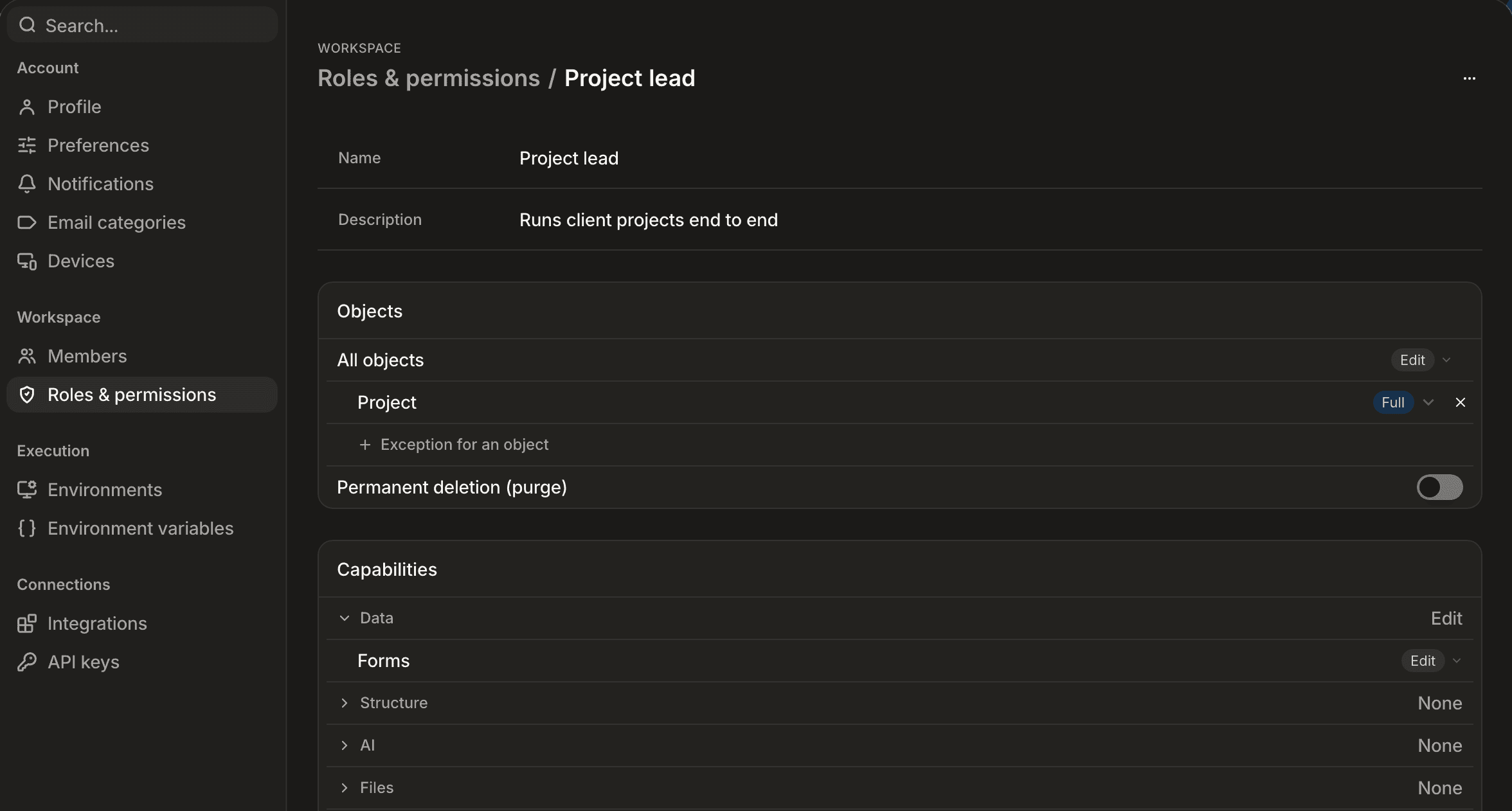
Task: Click the Data group Edit value
Action: (x=1446, y=618)
